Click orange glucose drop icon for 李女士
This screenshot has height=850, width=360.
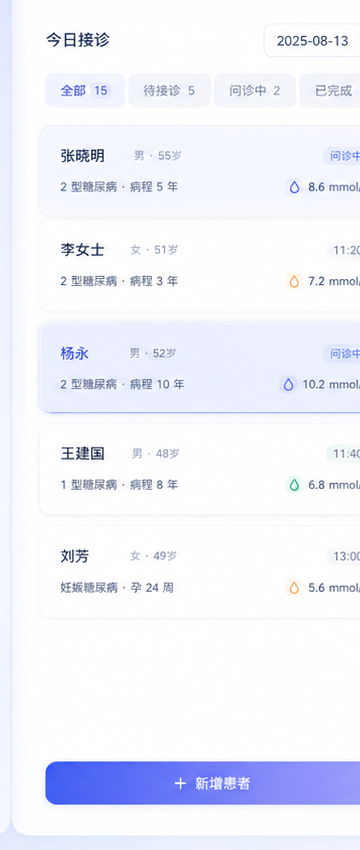[x=294, y=281]
